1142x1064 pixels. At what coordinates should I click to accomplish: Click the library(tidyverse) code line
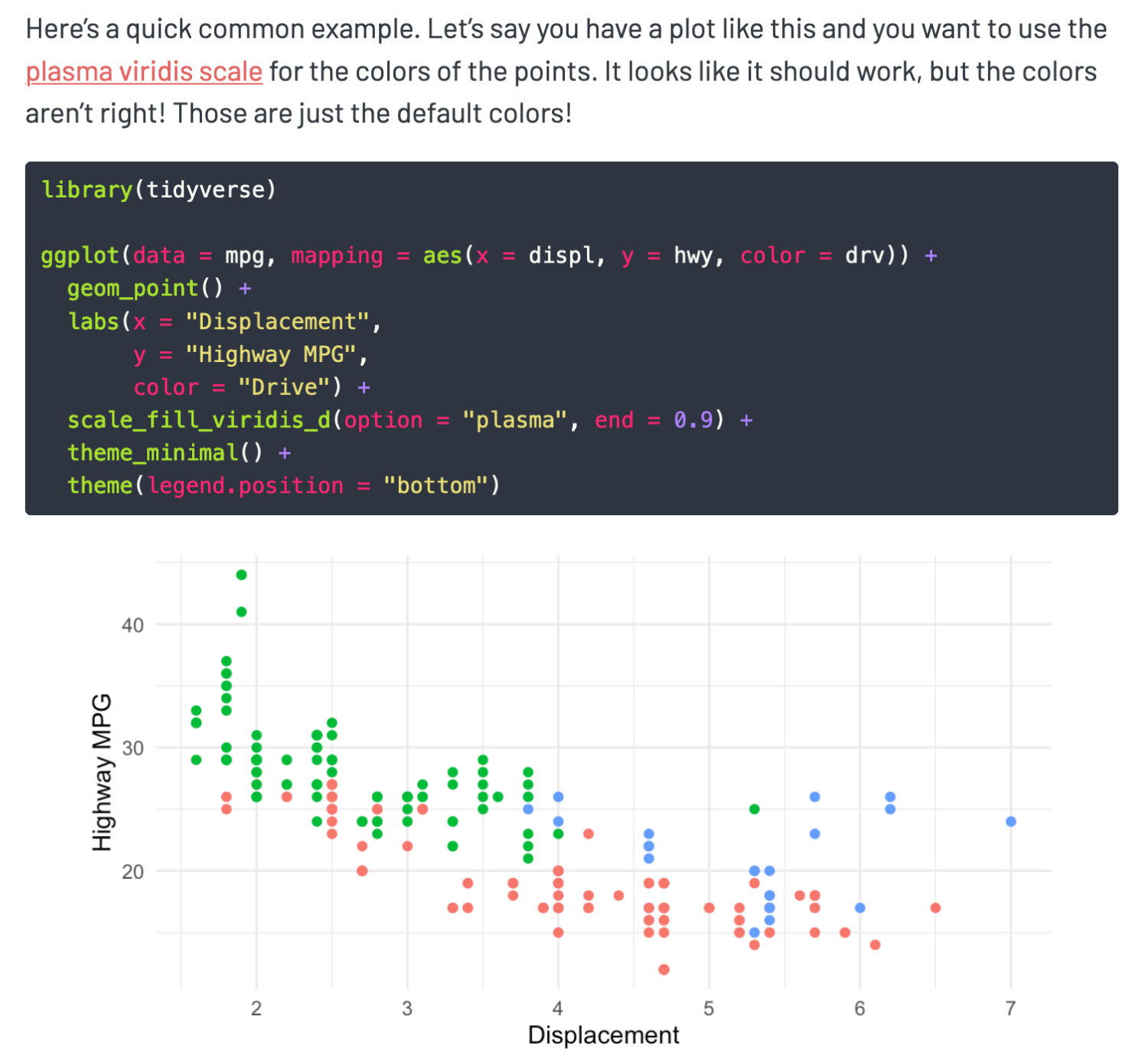[158, 189]
